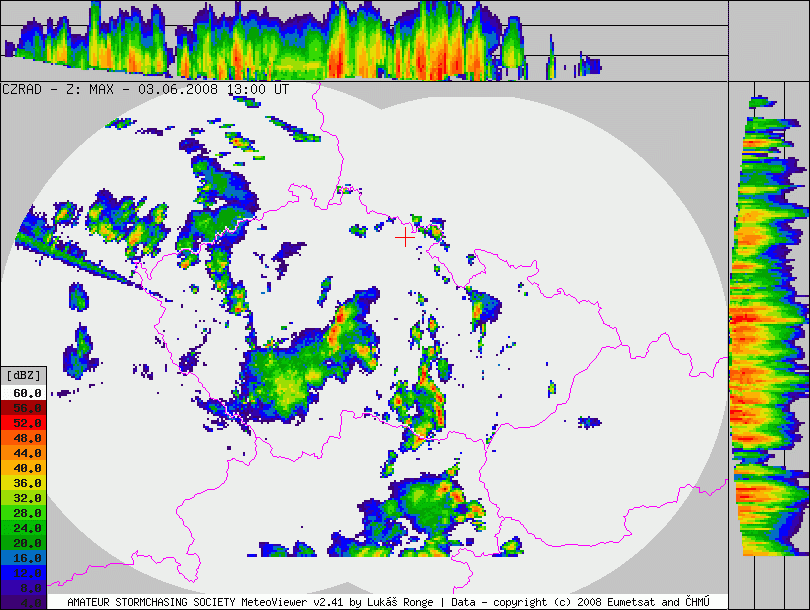
Task: Click the 16.0 dBZ blue legend swatch
Action: click(23, 557)
